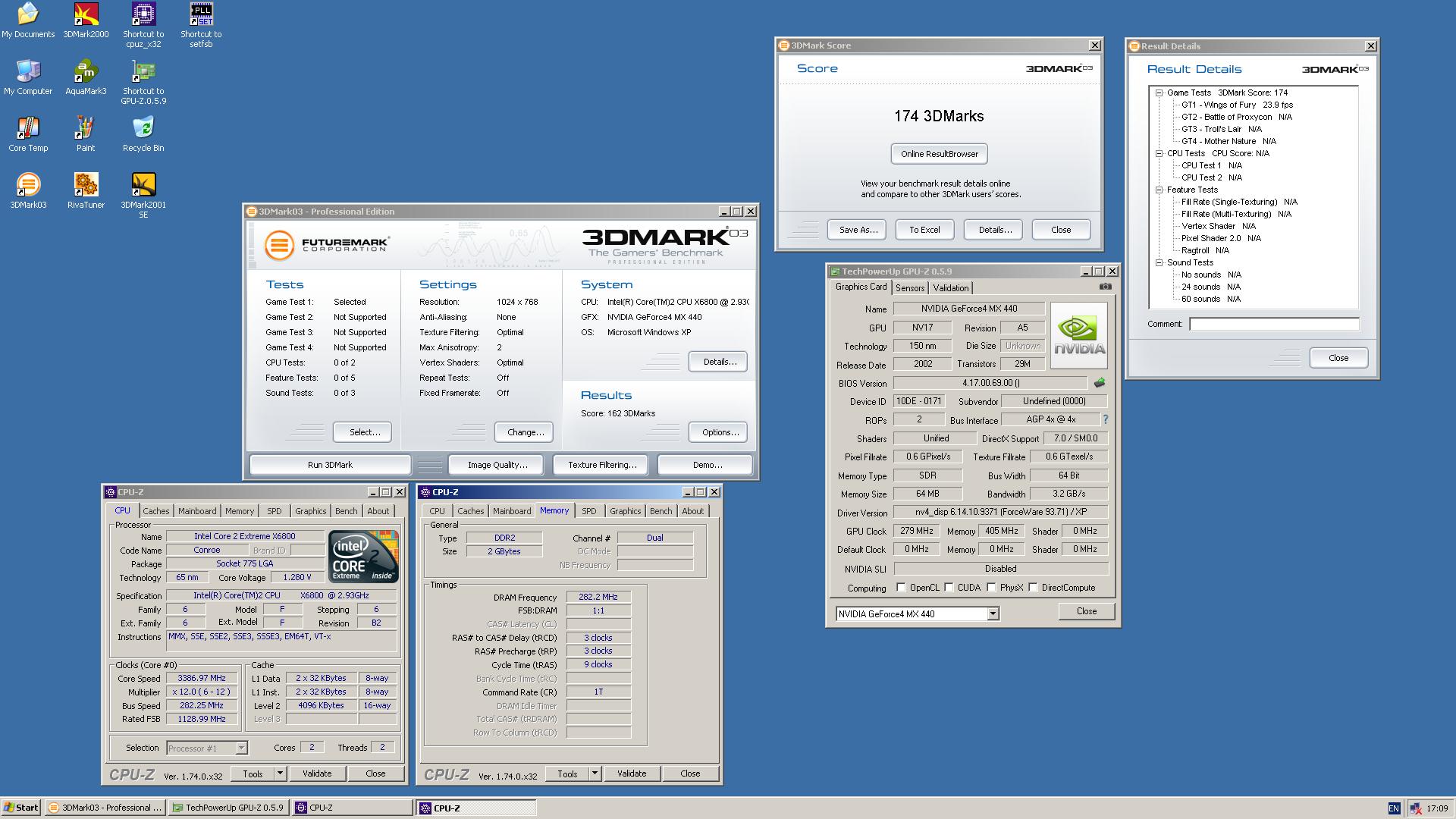Screen dimensions: 1456x819
Task: Launch the 3DMark2001 SE desktop icon
Action: point(143,196)
